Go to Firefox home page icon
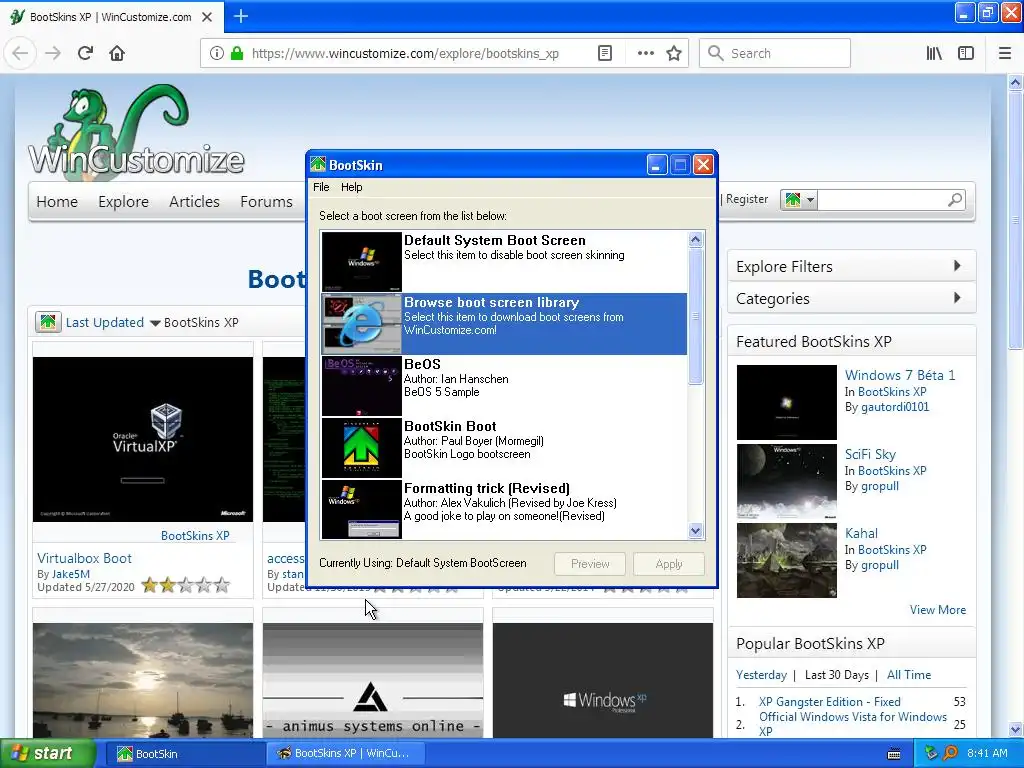 coord(117,54)
